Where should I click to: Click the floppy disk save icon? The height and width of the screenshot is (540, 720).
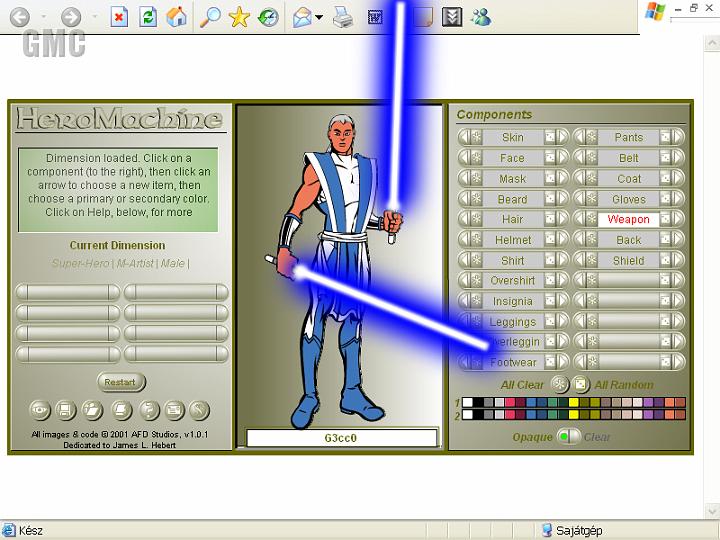click(66, 409)
